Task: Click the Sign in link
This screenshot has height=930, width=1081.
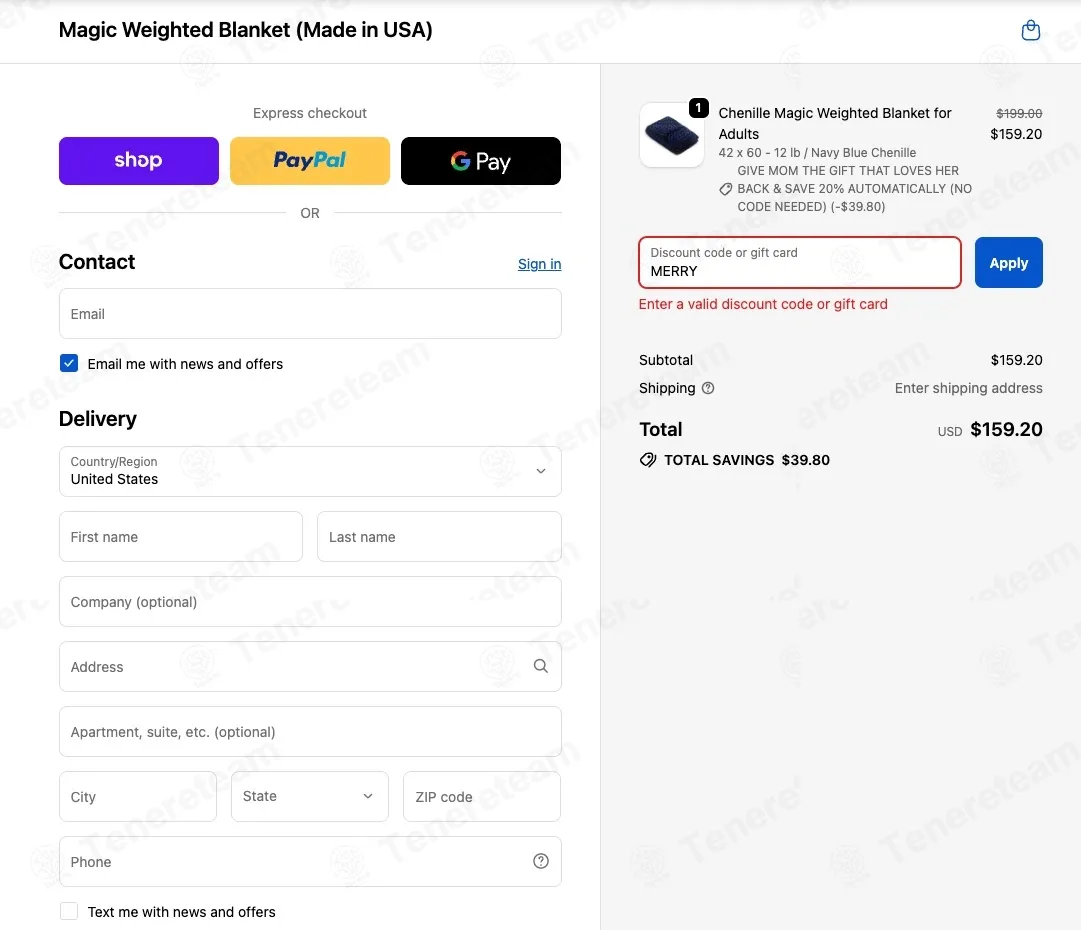Action: point(539,264)
